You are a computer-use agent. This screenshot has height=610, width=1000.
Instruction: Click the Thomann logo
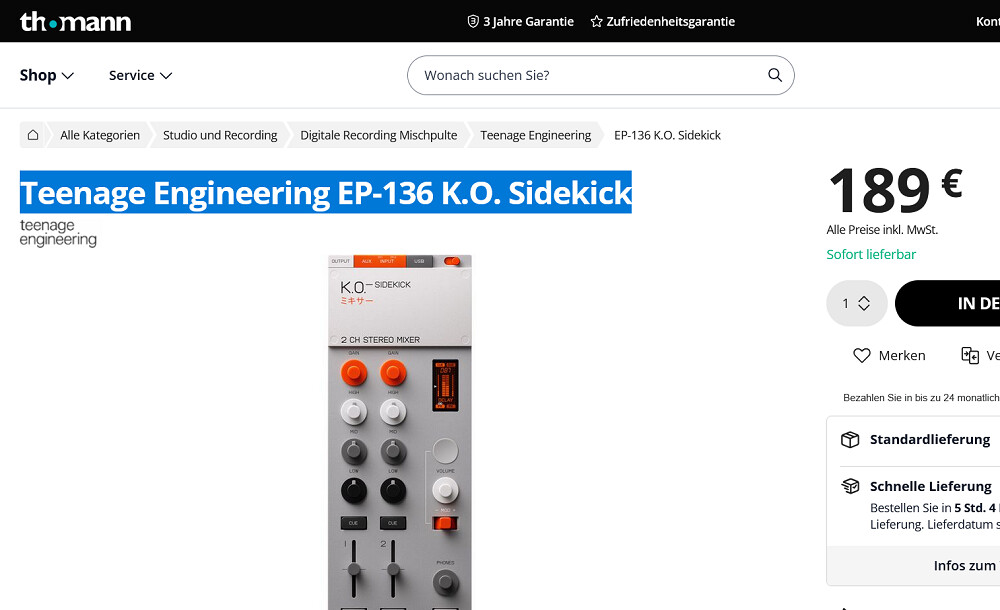click(75, 22)
